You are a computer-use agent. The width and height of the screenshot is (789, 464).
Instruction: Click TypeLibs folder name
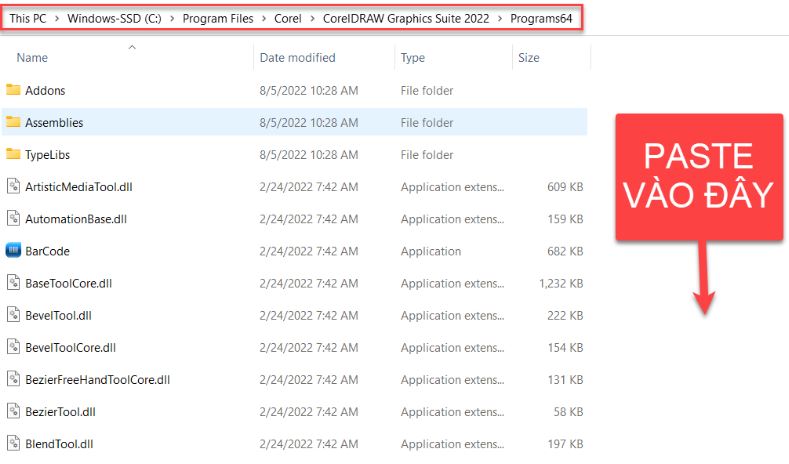tap(47, 155)
